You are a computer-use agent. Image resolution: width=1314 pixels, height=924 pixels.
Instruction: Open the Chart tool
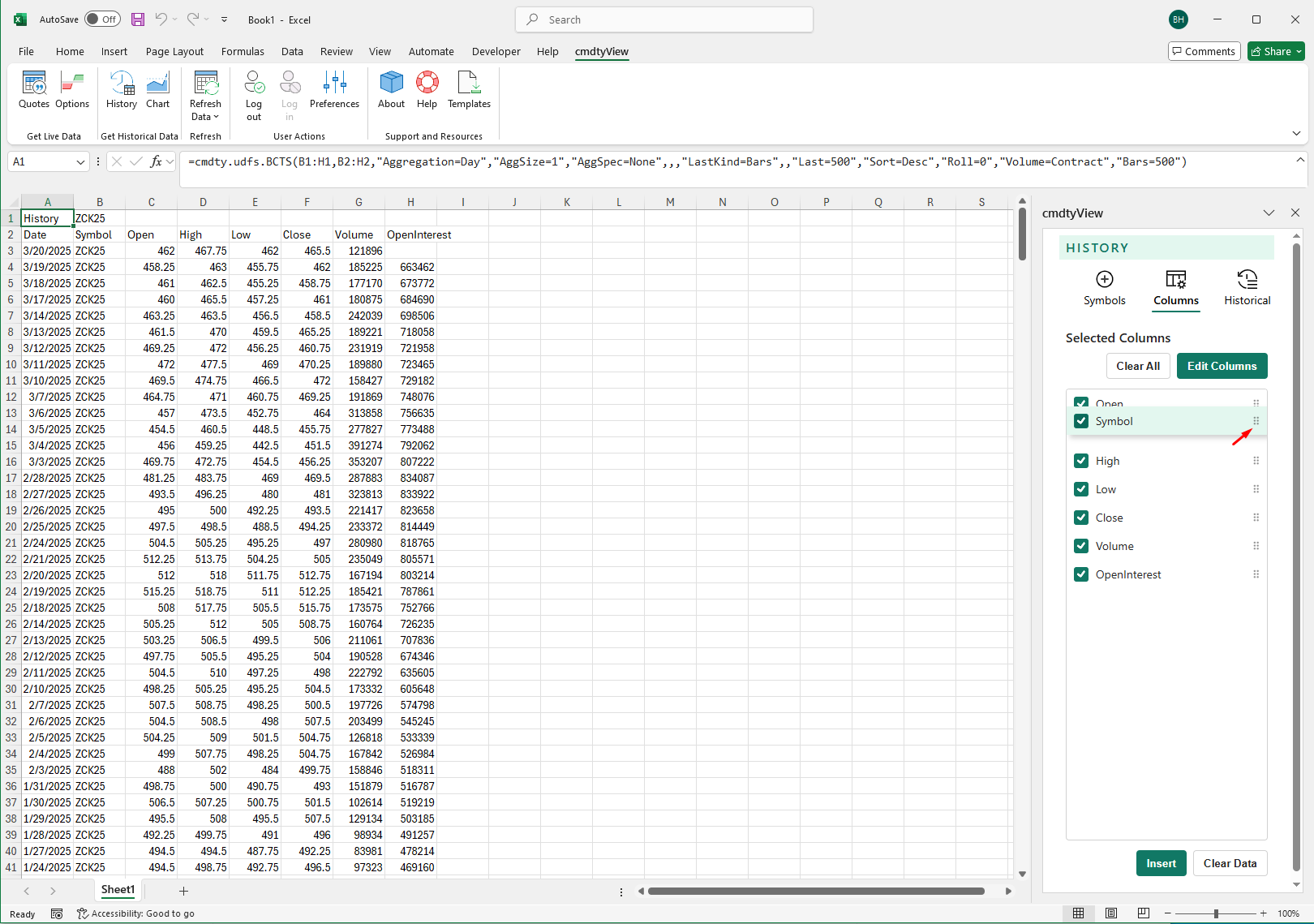tap(158, 90)
